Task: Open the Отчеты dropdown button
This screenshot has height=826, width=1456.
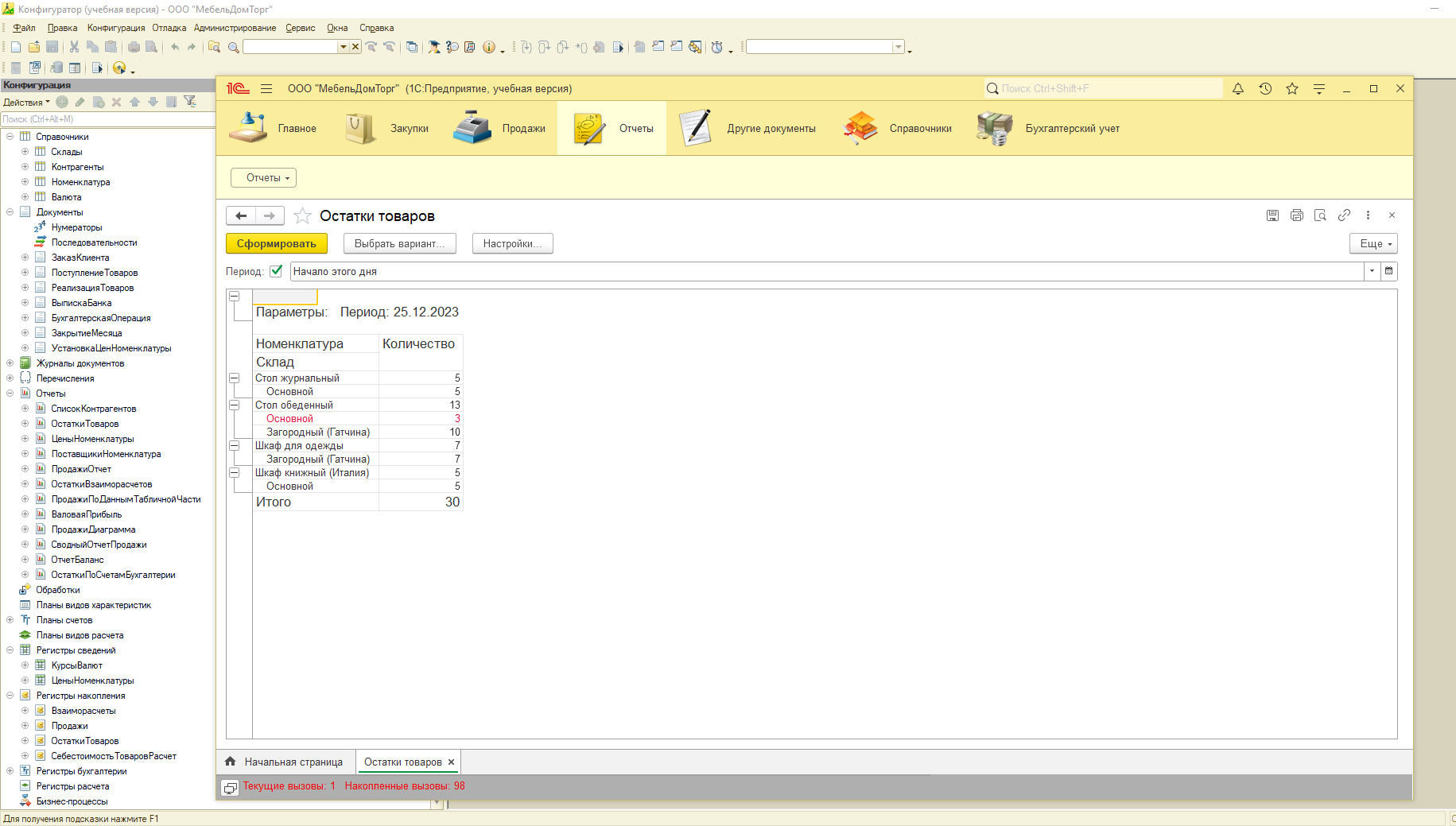Action: [x=263, y=178]
